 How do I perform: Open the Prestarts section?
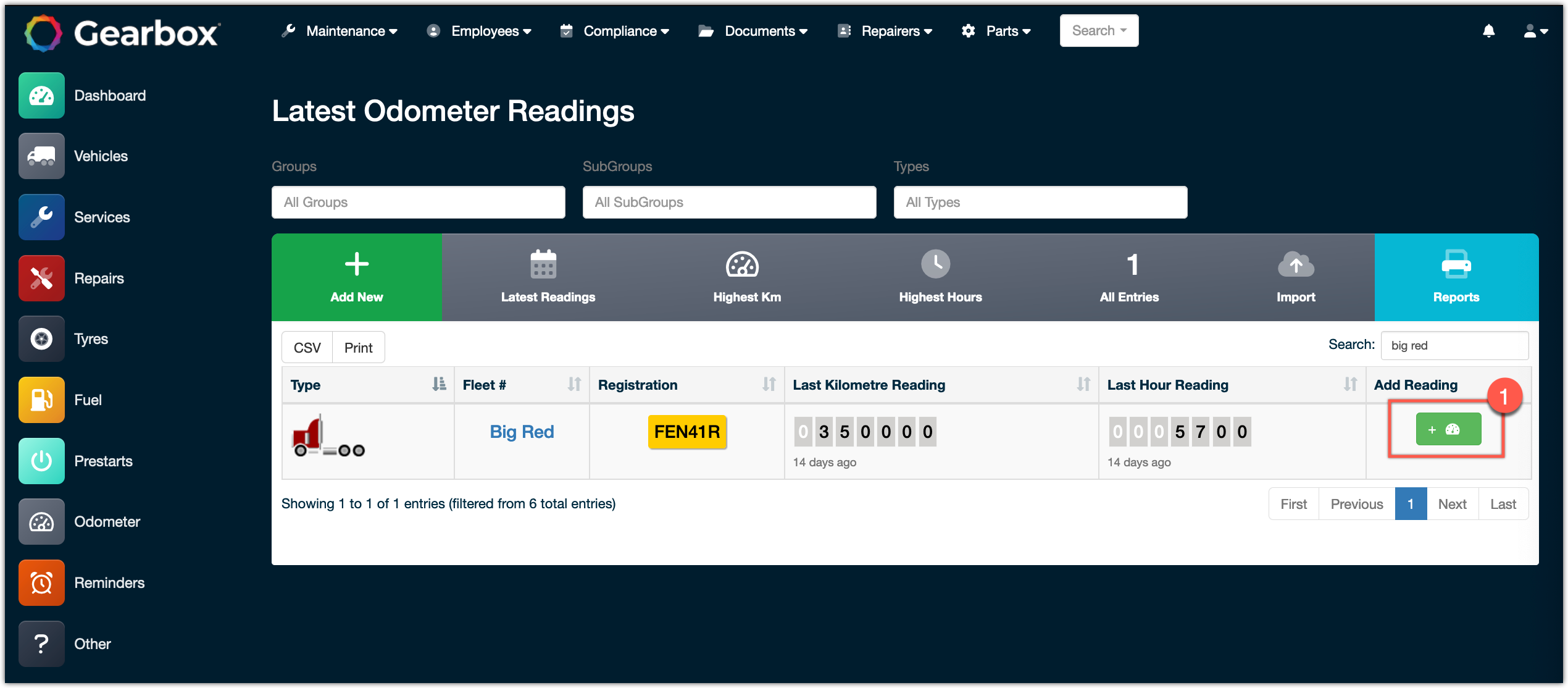click(41, 461)
